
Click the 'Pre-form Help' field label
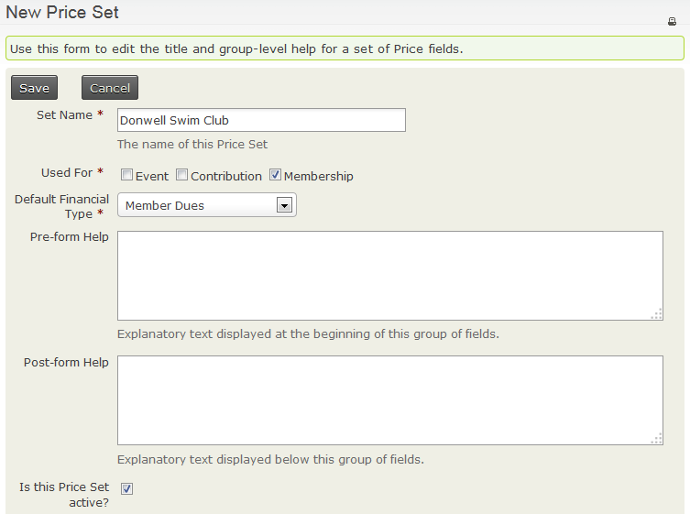point(70,237)
